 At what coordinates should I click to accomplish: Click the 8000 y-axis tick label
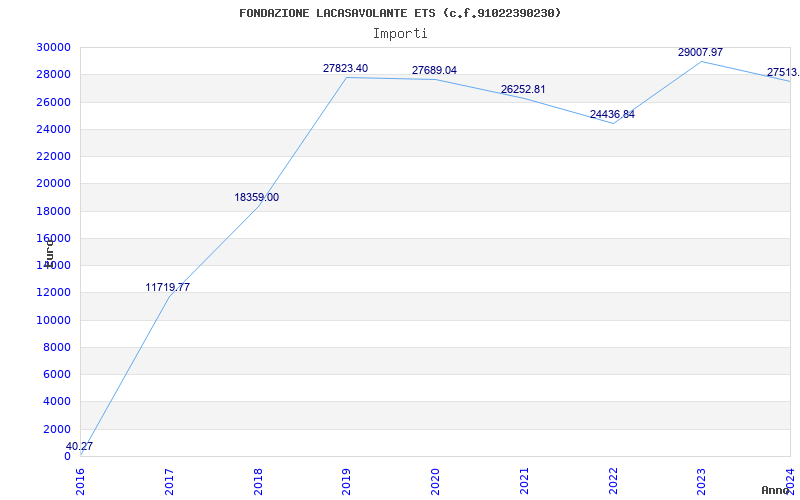point(56,347)
